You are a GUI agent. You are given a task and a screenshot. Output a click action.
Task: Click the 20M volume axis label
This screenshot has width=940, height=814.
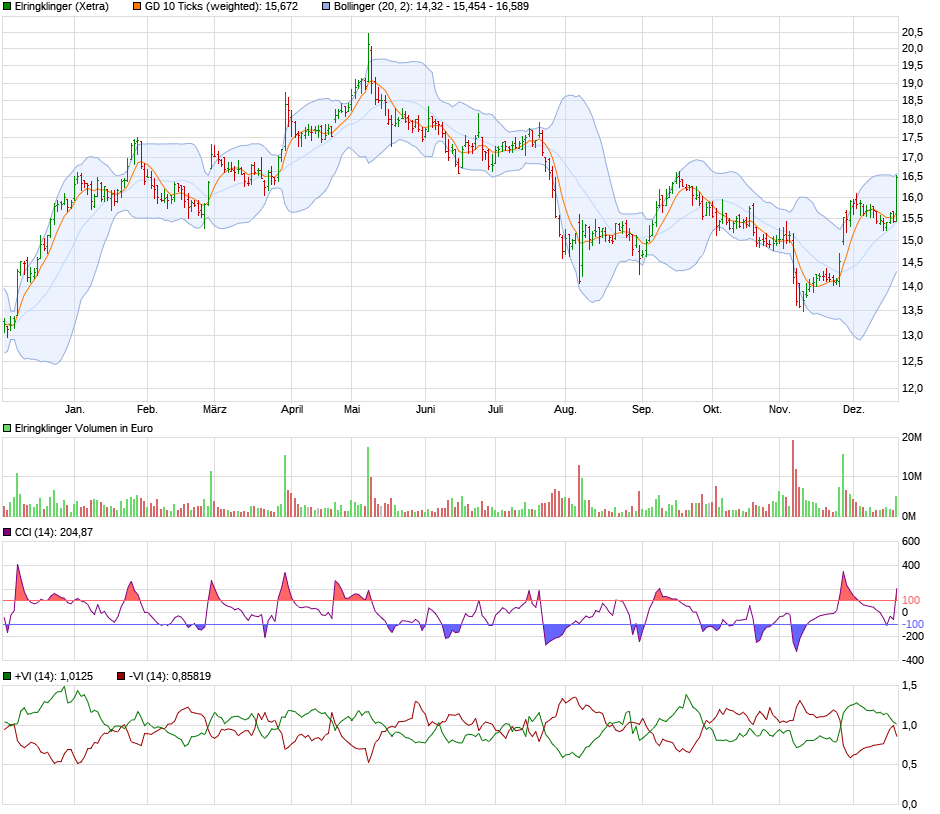(912, 438)
